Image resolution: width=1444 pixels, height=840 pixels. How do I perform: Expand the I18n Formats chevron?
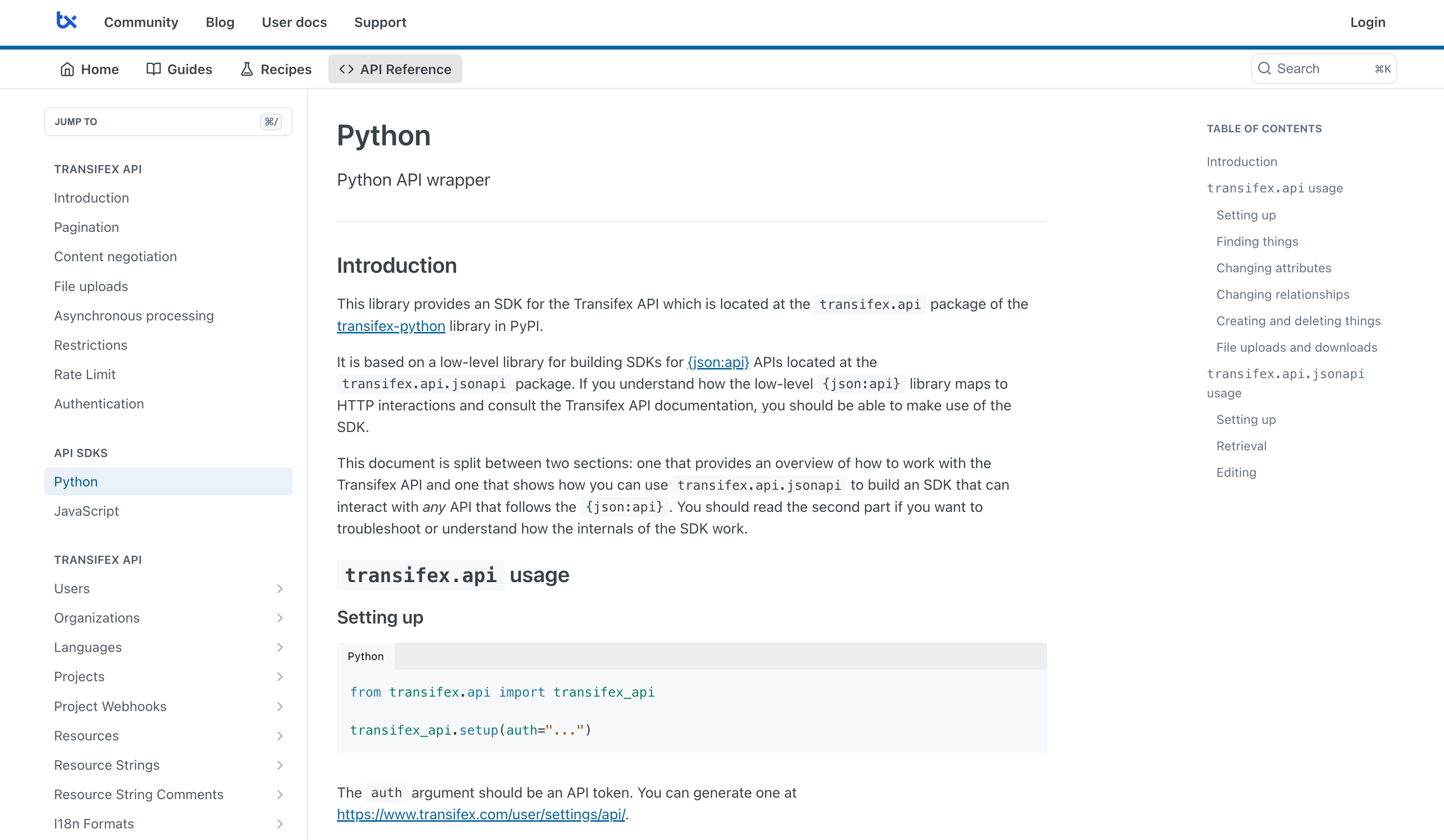click(x=280, y=824)
